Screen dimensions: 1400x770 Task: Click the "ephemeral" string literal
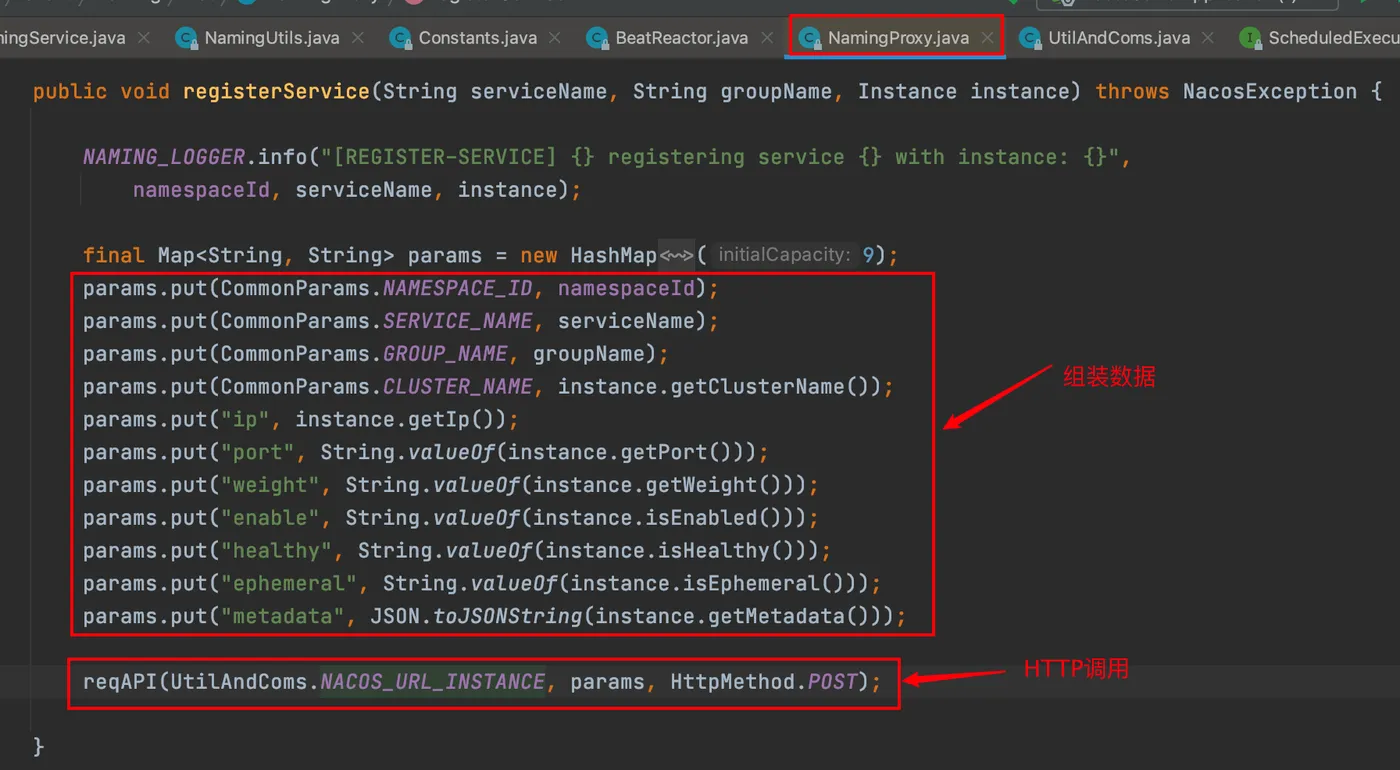(x=289, y=584)
